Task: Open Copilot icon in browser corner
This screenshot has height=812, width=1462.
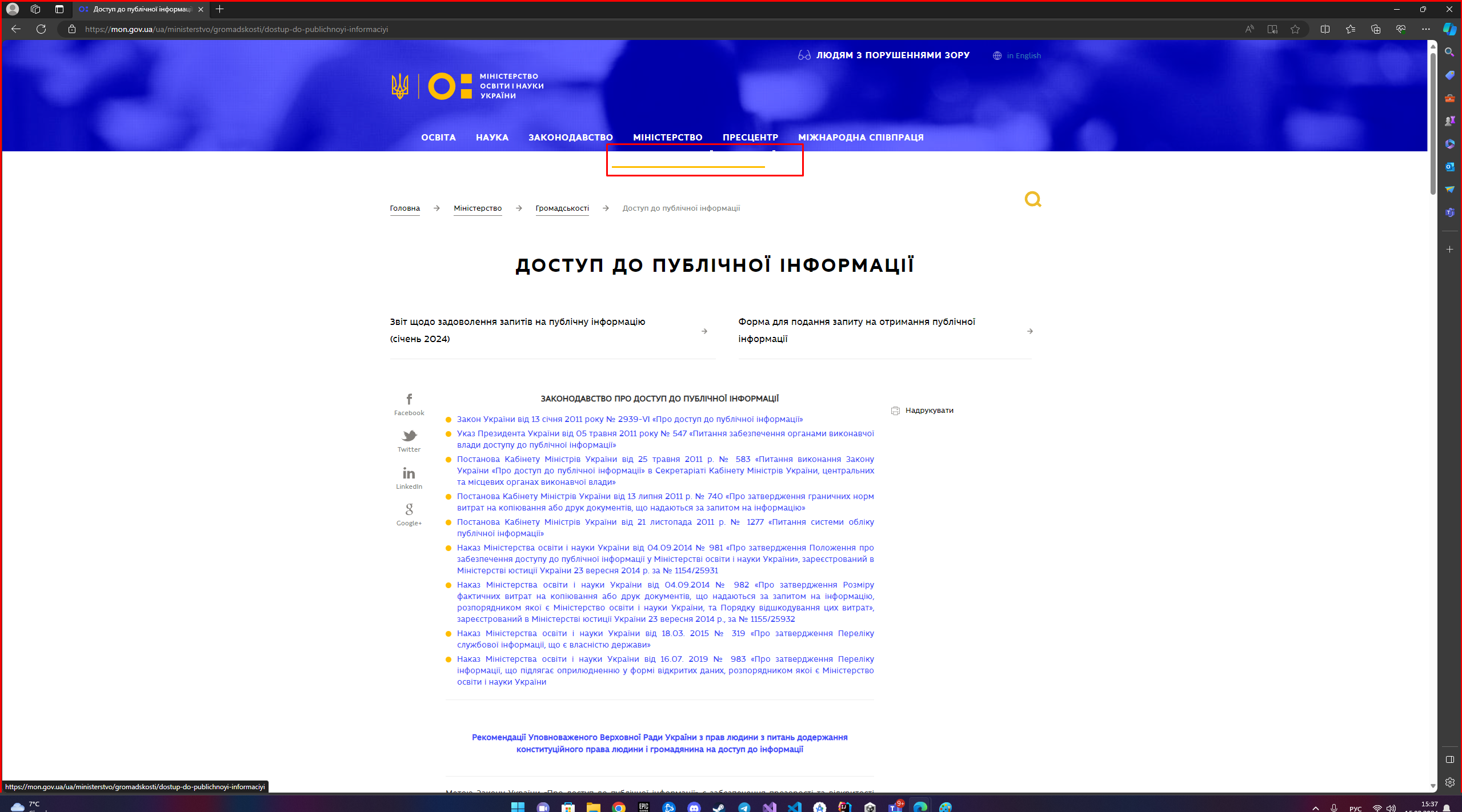Action: coord(1449,29)
